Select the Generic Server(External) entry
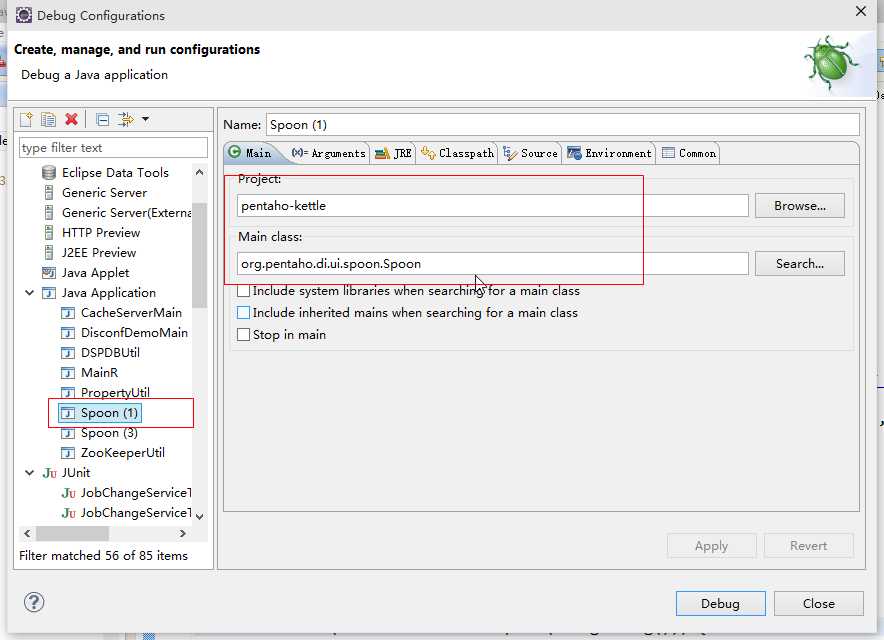The image size is (884, 640). [126, 213]
